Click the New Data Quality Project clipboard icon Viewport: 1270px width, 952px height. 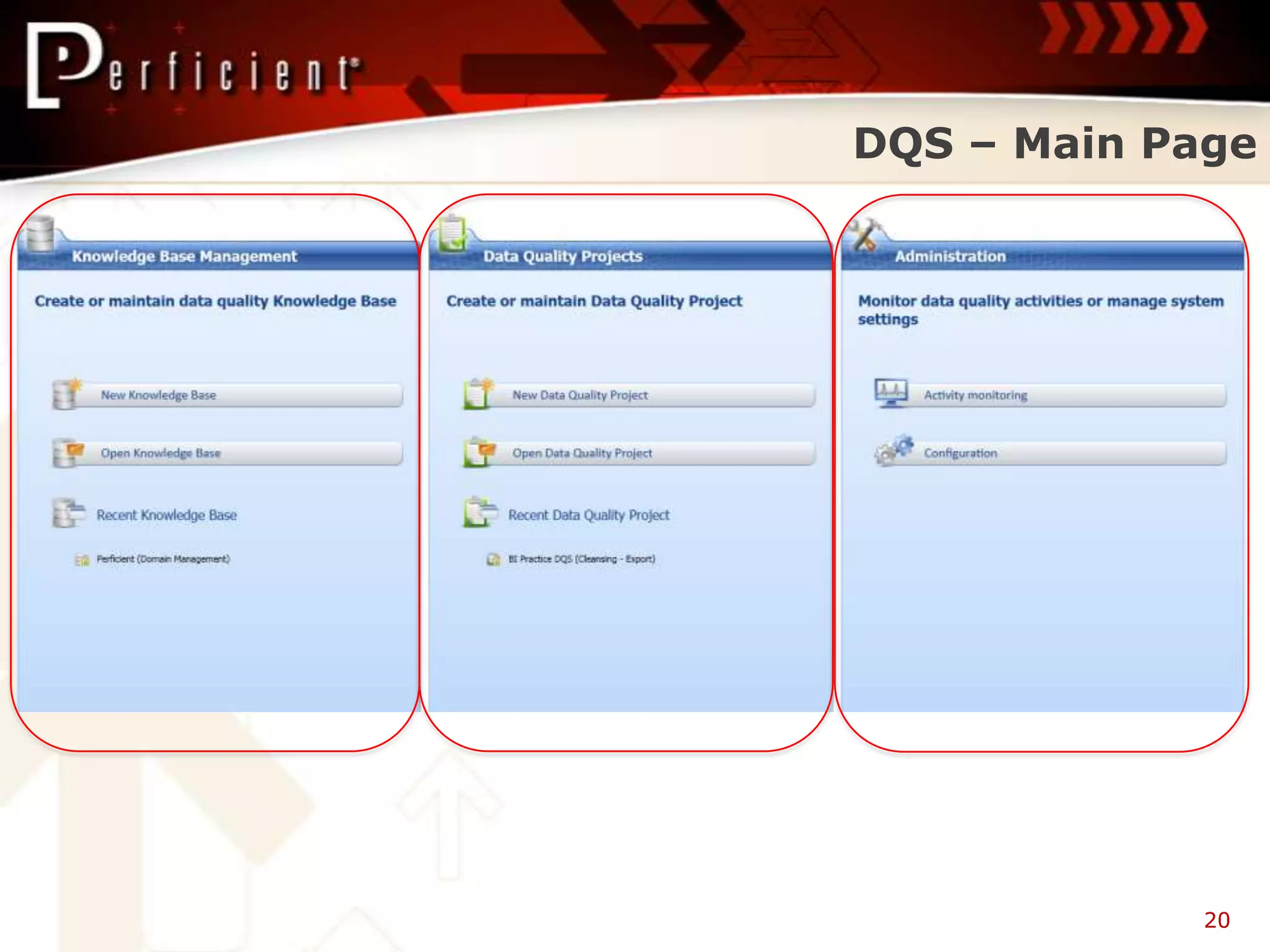click(x=478, y=394)
